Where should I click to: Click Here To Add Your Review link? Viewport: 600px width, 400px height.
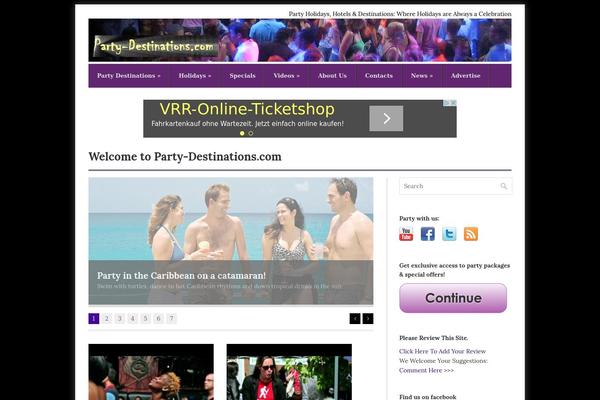pos(442,351)
